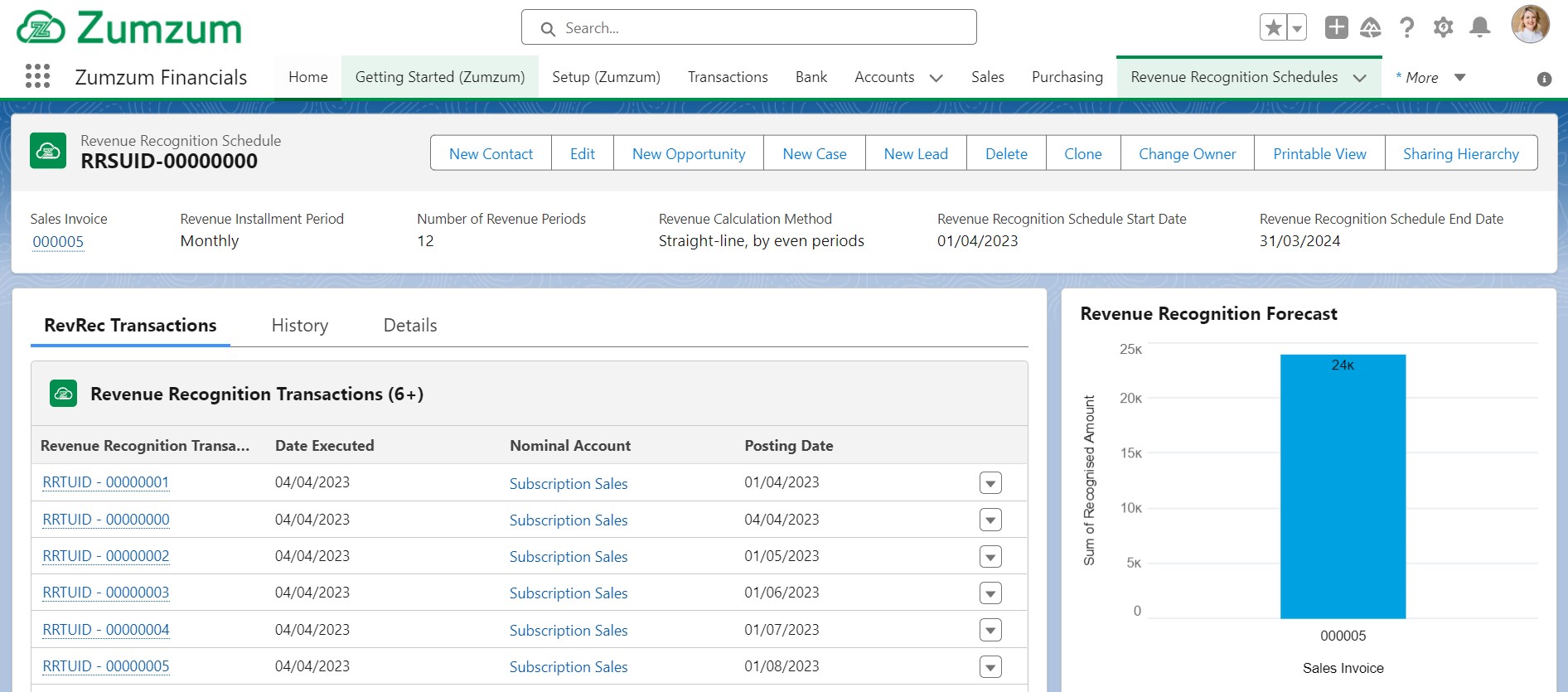Click the favorites star icon

pyautogui.click(x=1274, y=27)
